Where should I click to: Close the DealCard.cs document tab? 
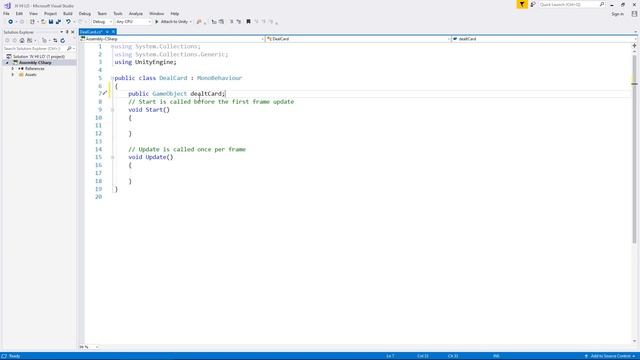pos(113,32)
